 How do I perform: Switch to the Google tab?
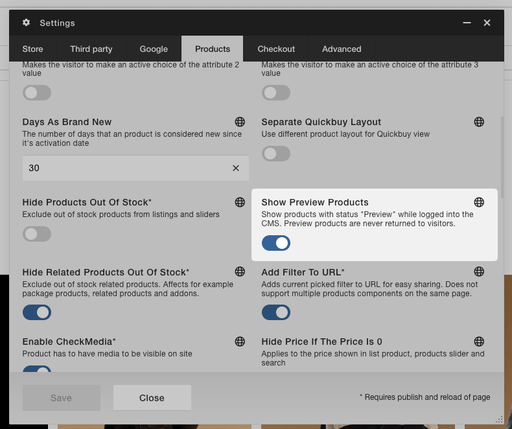point(154,49)
